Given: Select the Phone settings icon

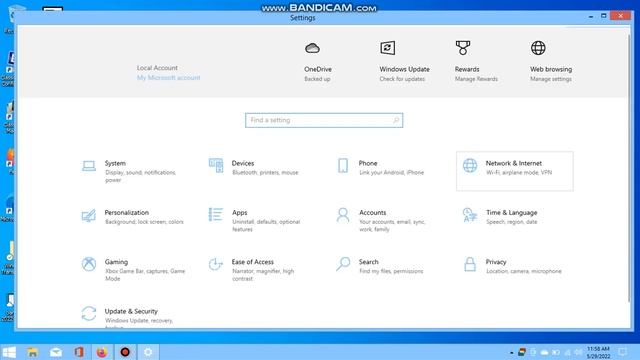Looking at the screenshot, I should point(343,166).
